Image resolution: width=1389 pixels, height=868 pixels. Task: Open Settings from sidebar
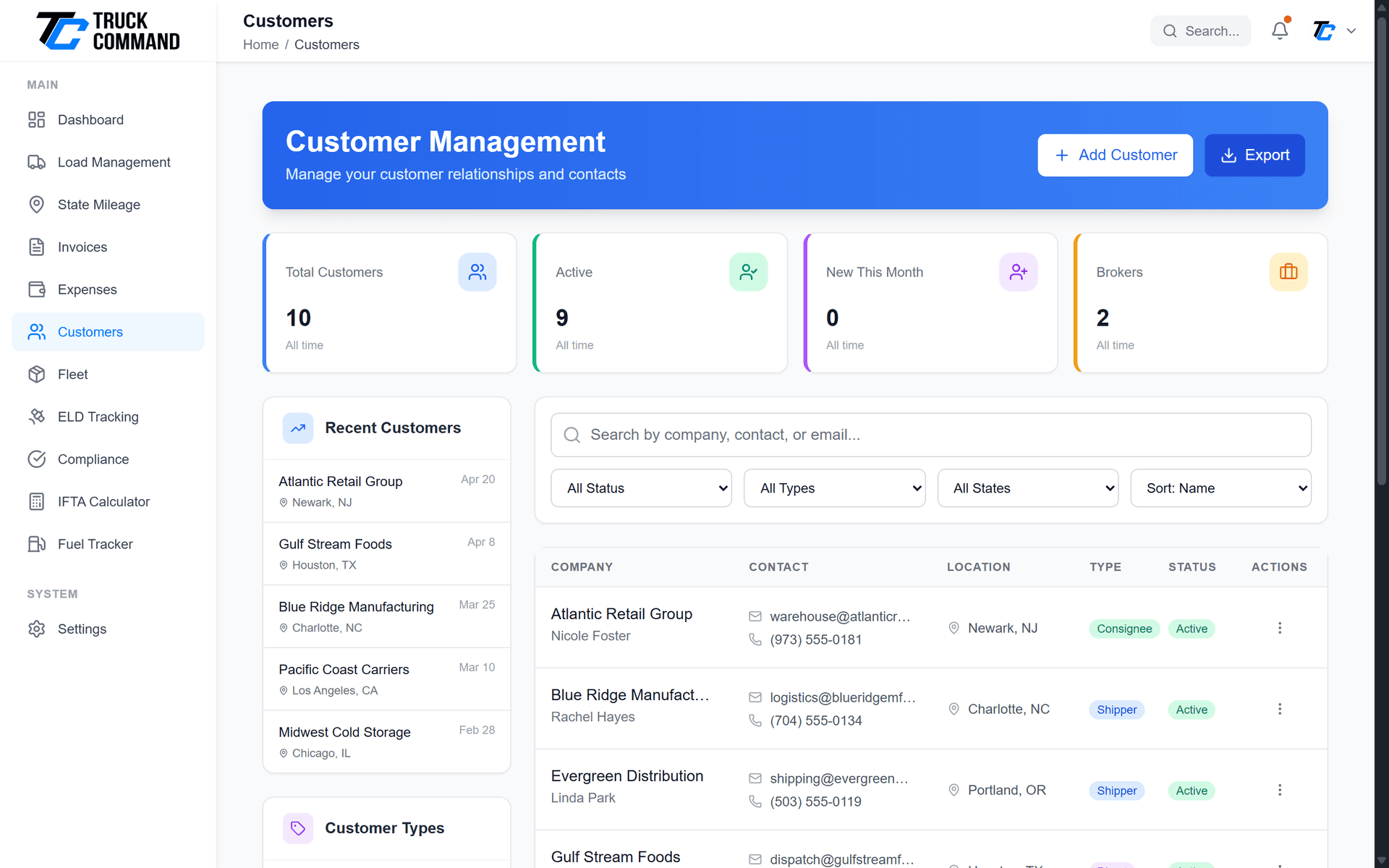click(x=108, y=629)
